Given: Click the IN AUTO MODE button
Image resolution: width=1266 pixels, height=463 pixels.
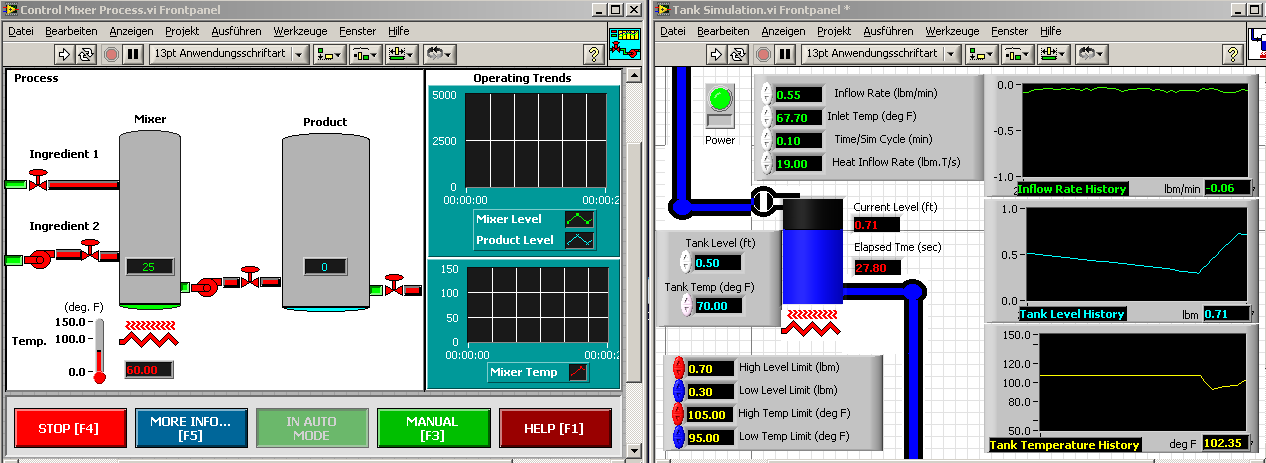Looking at the screenshot, I should tap(312, 428).
